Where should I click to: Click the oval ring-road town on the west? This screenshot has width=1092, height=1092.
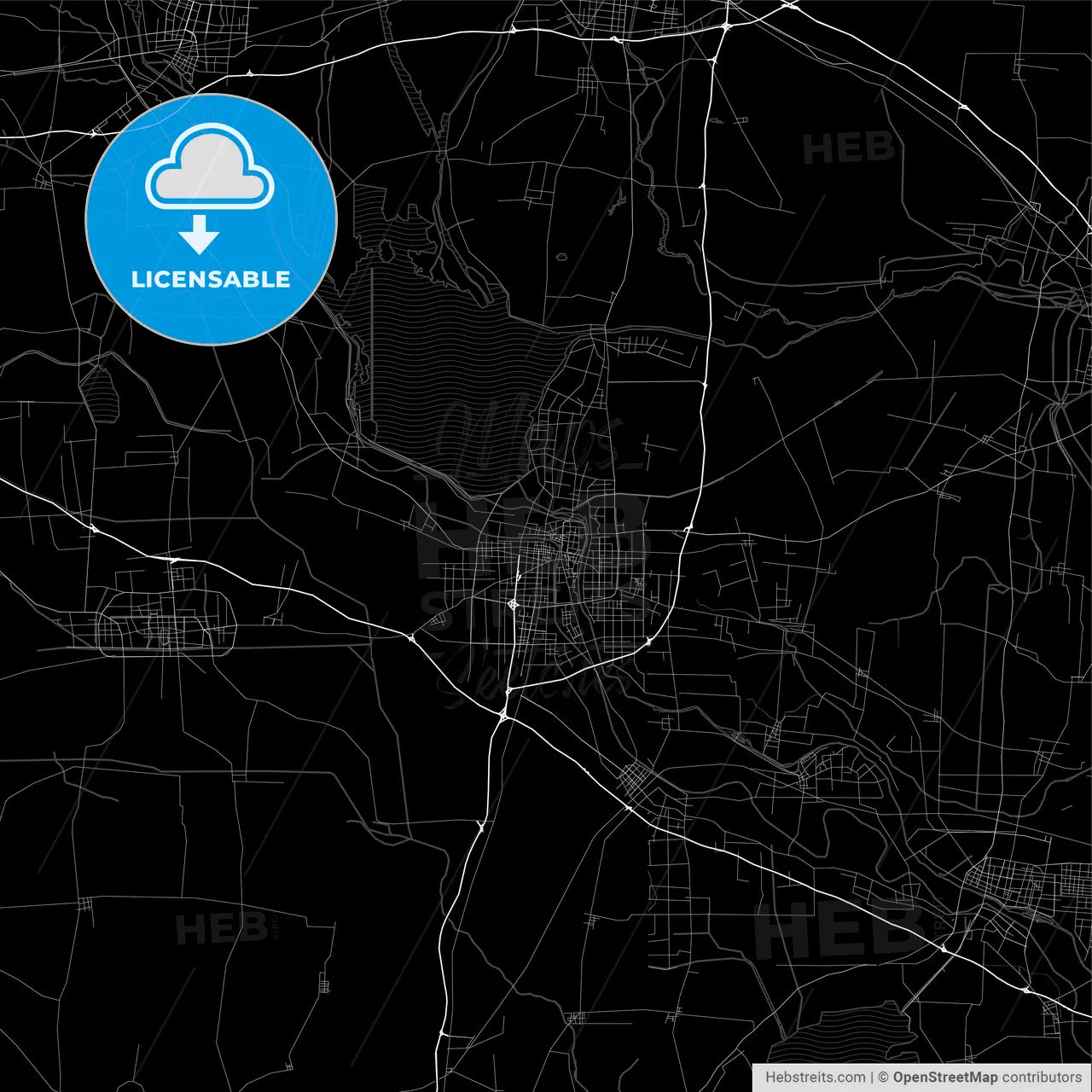(166, 624)
